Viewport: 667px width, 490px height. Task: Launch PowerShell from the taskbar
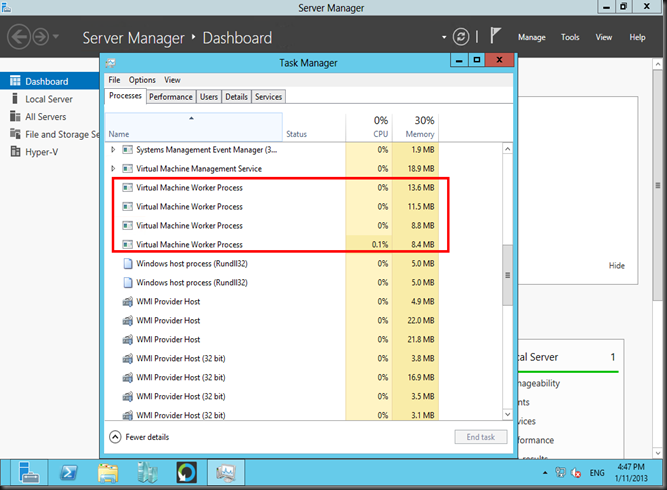[x=68, y=473]
